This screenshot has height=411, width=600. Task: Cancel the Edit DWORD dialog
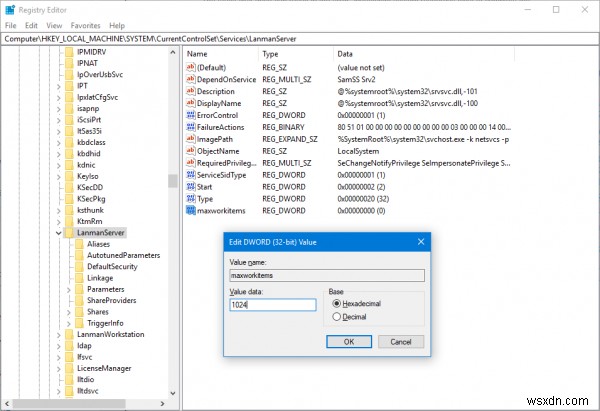pos(401,342)
